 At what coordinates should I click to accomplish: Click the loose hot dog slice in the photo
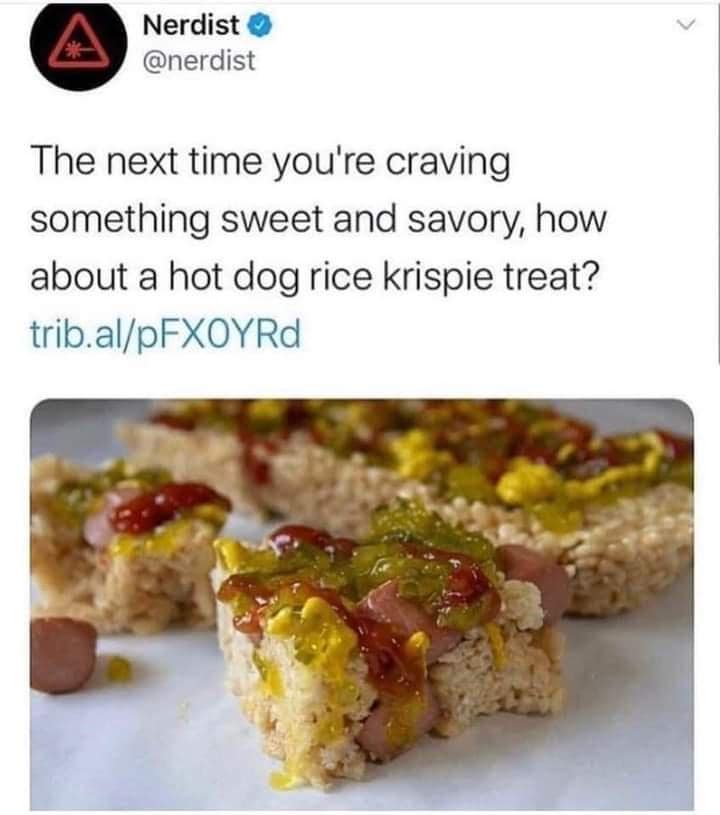62,655
